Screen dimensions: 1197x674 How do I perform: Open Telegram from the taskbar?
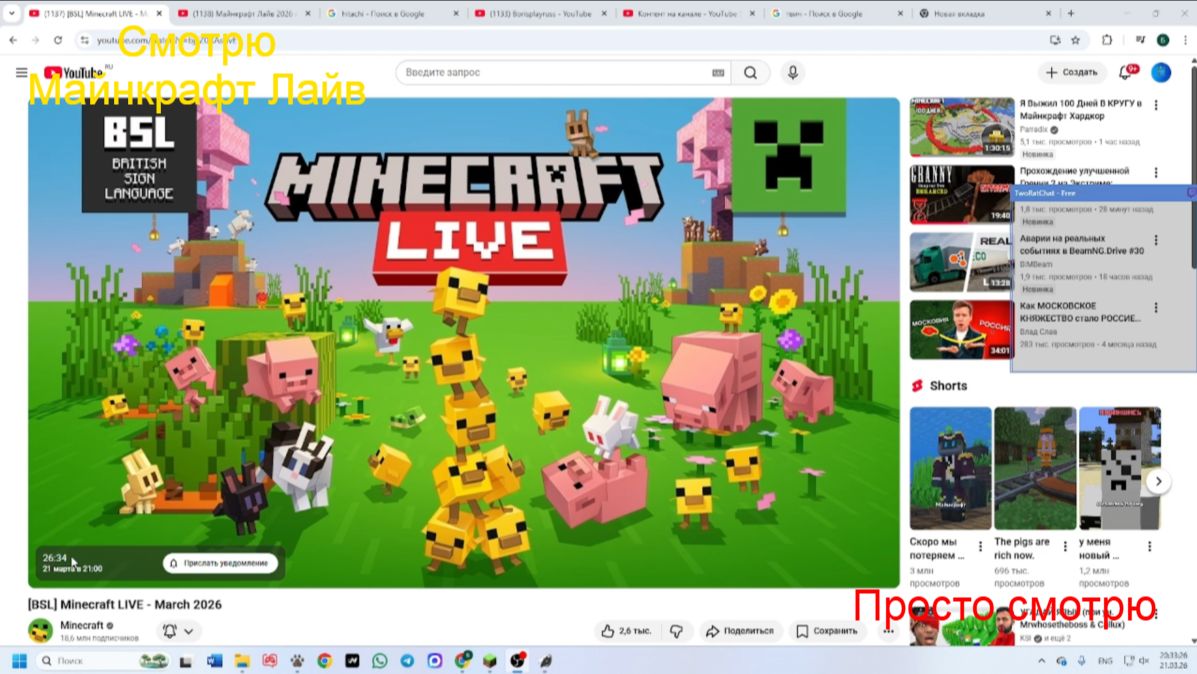coord(407,661)
